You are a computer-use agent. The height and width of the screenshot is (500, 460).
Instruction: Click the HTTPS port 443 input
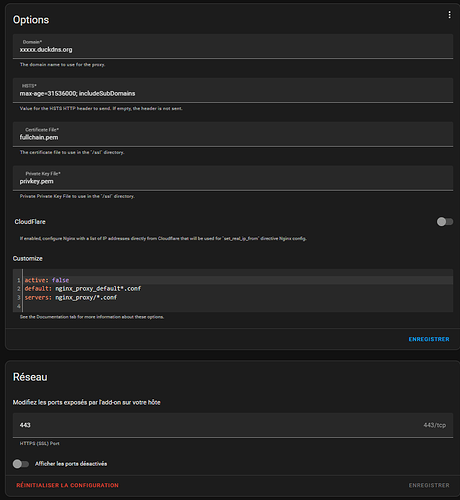(233, 425)
